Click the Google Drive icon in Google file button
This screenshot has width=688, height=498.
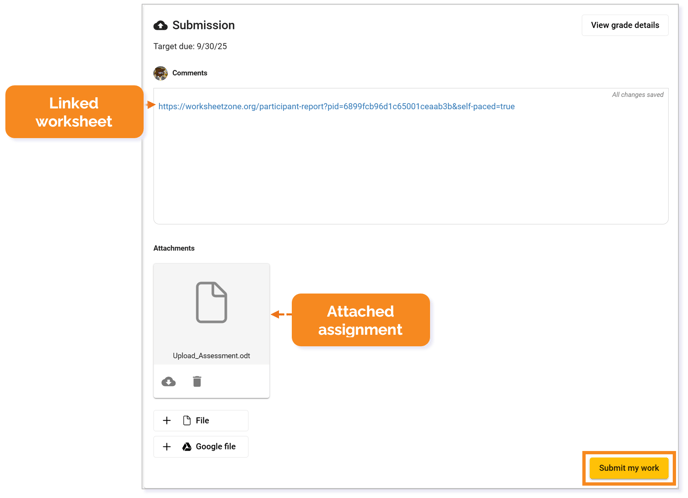pyautogui.click(x=187, y=447)
